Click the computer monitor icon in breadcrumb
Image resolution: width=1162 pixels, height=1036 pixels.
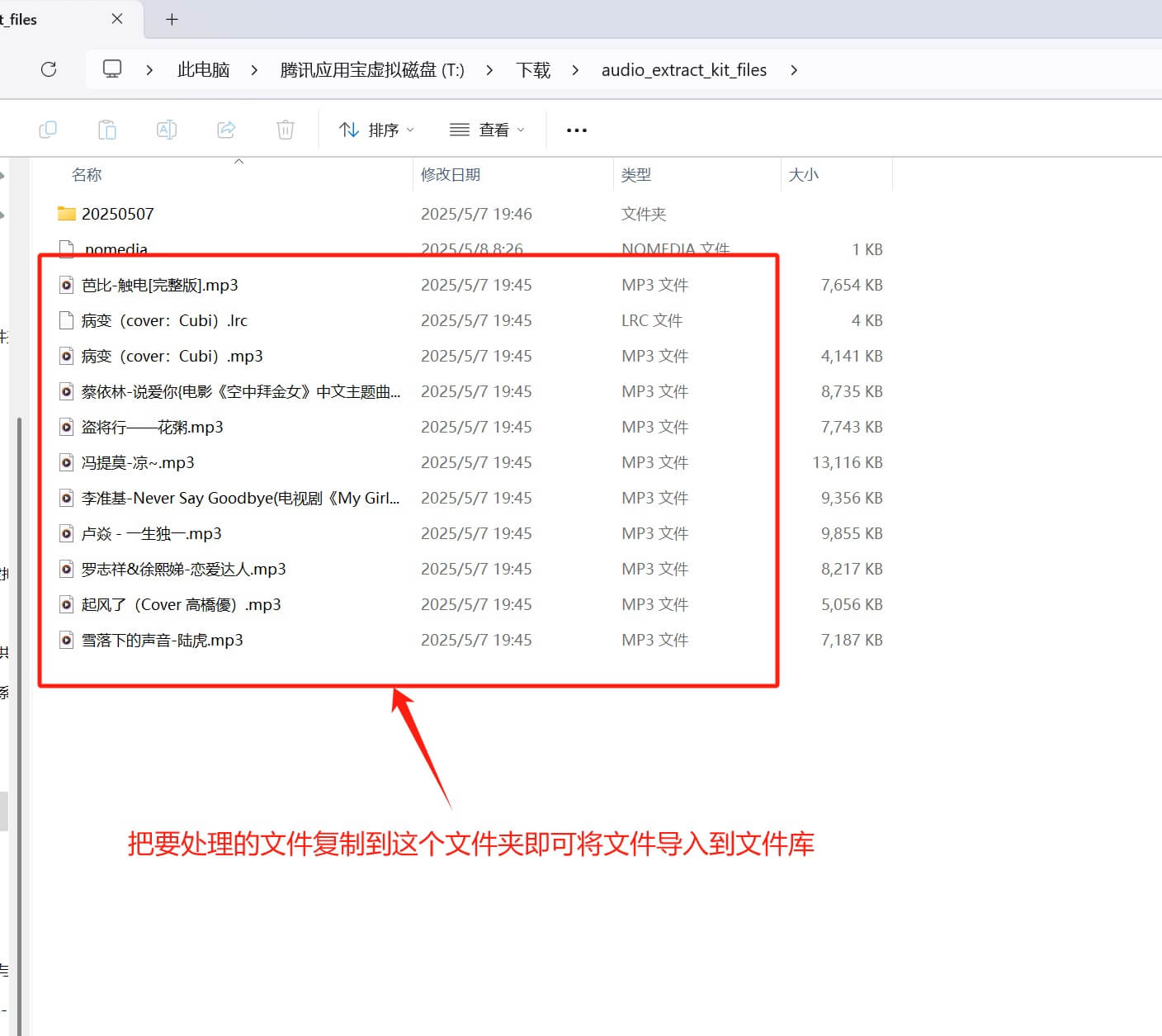click(112, 69)
